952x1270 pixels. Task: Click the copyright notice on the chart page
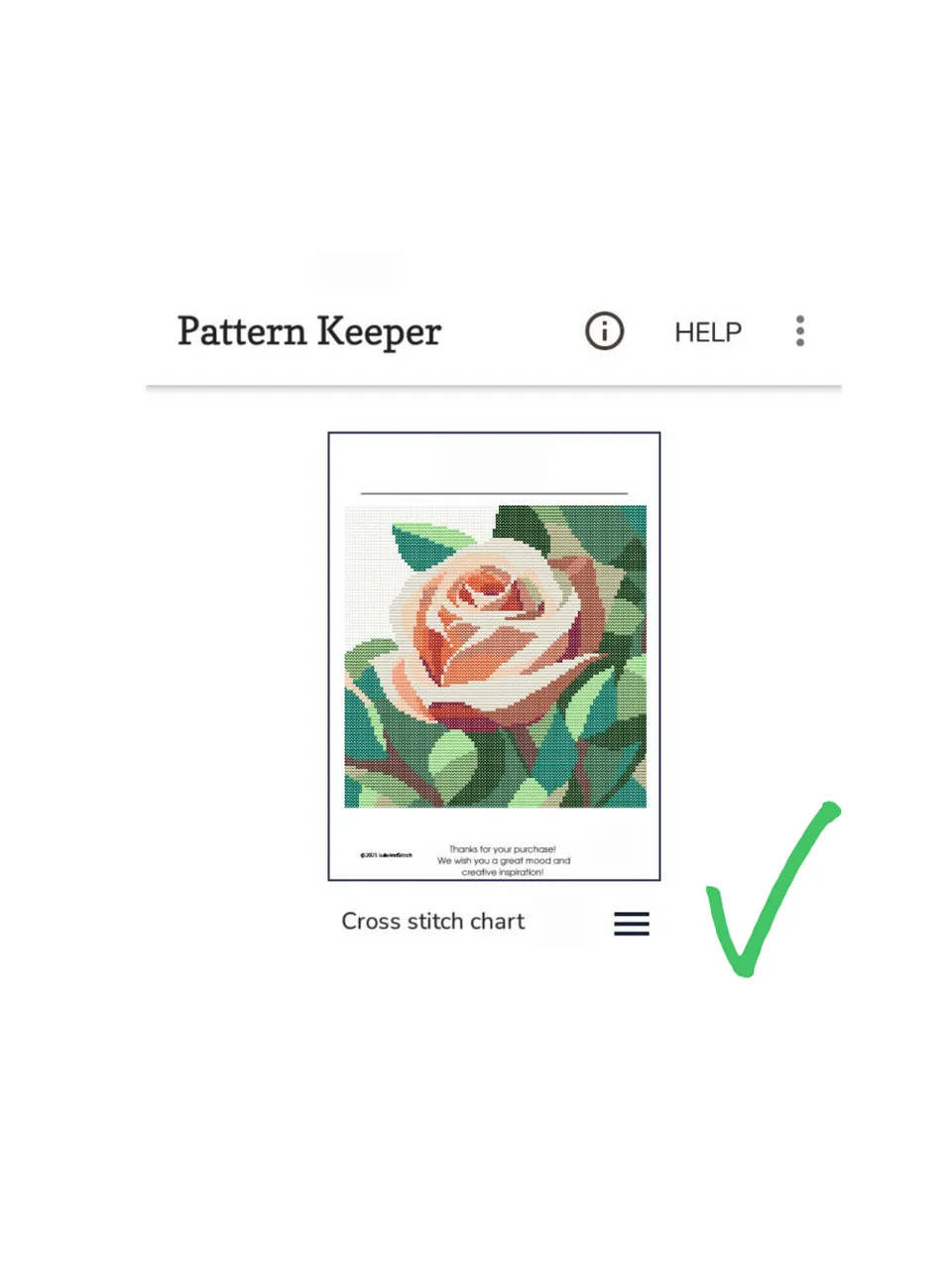coord(387,855)
